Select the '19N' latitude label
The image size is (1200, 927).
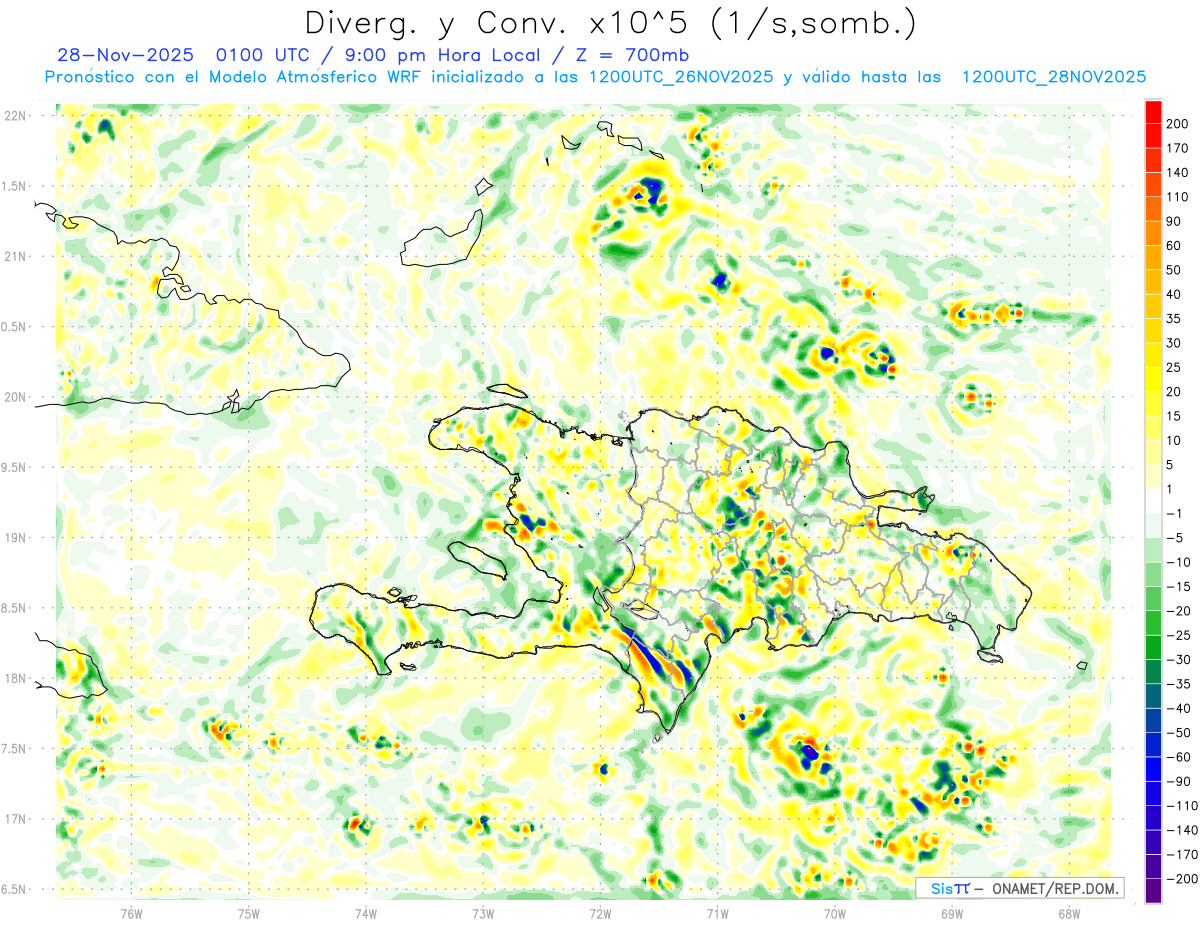pyautogui.click(x=14, y=538)
